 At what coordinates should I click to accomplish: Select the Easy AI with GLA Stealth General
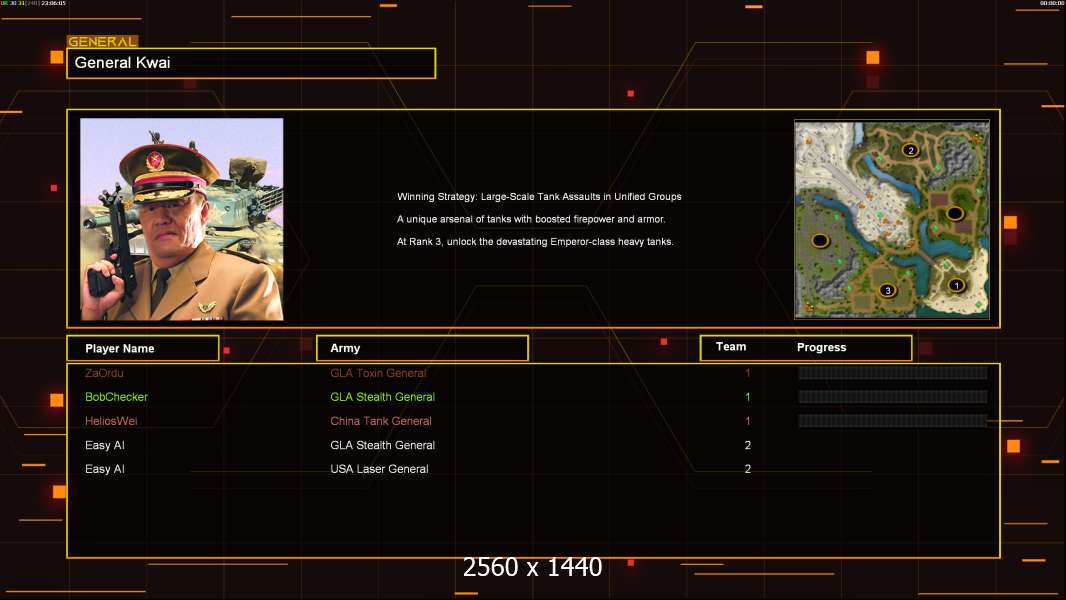105,445
